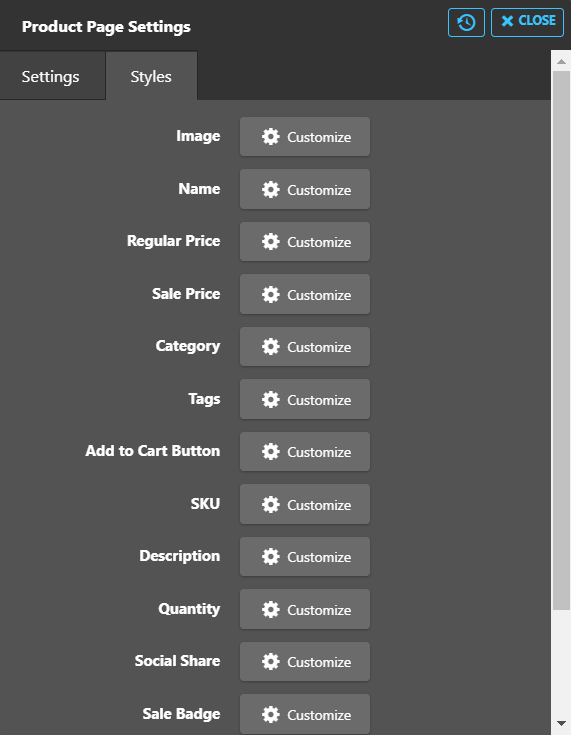Click the vertical scrollbar thumb
This screenshot has height=735, width=571.
[x=561, y=340]
